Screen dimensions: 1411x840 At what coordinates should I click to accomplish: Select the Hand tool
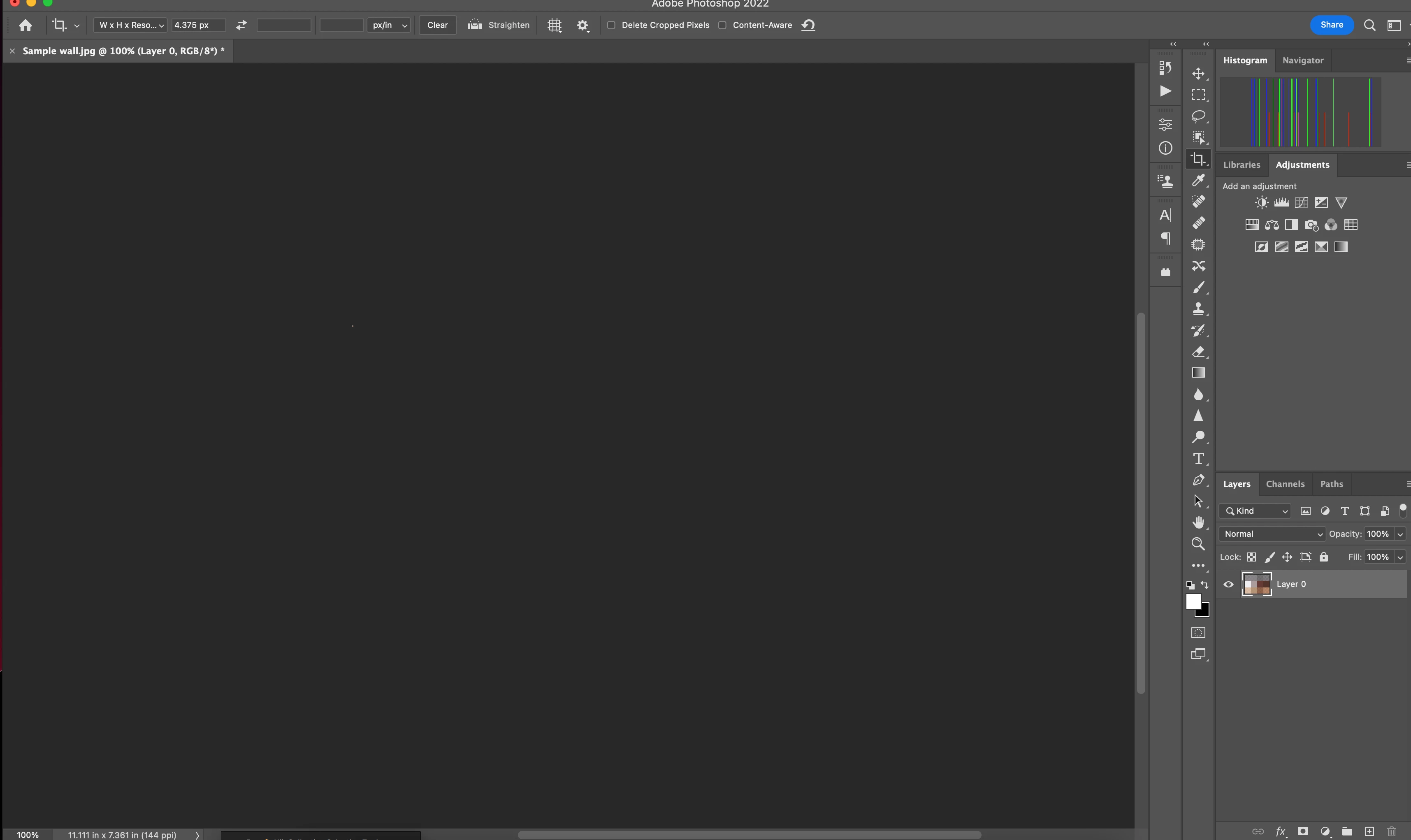click(1198, 522)
